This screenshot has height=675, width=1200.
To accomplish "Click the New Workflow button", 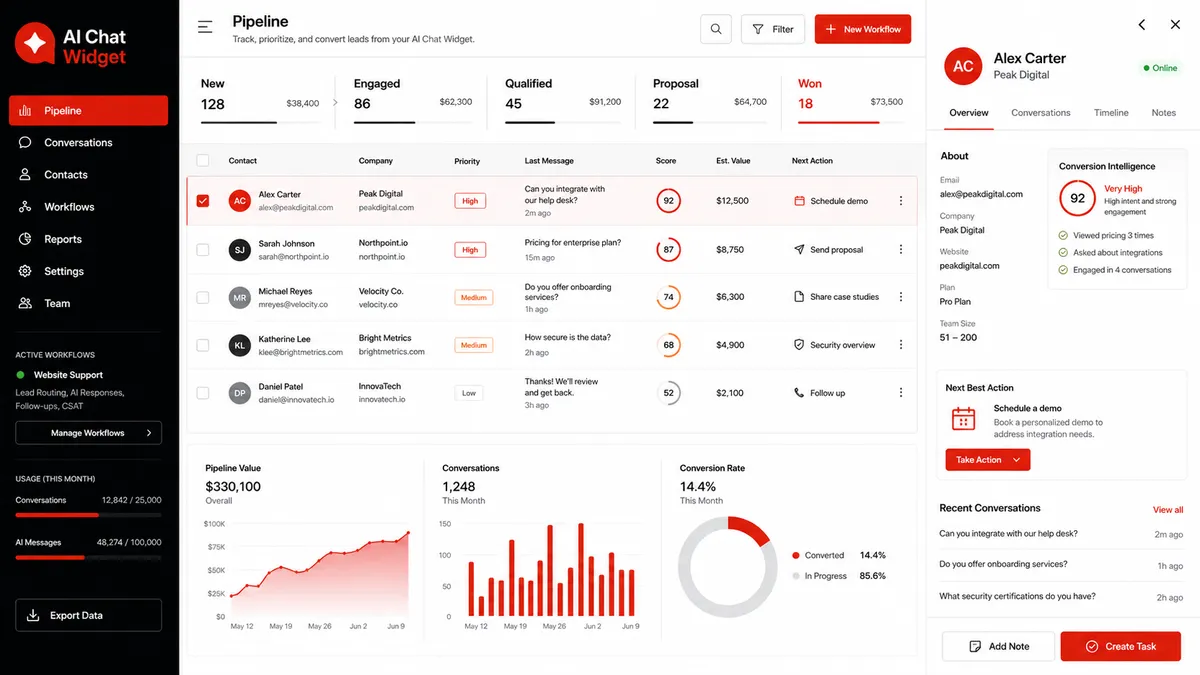I will point(863,29).
